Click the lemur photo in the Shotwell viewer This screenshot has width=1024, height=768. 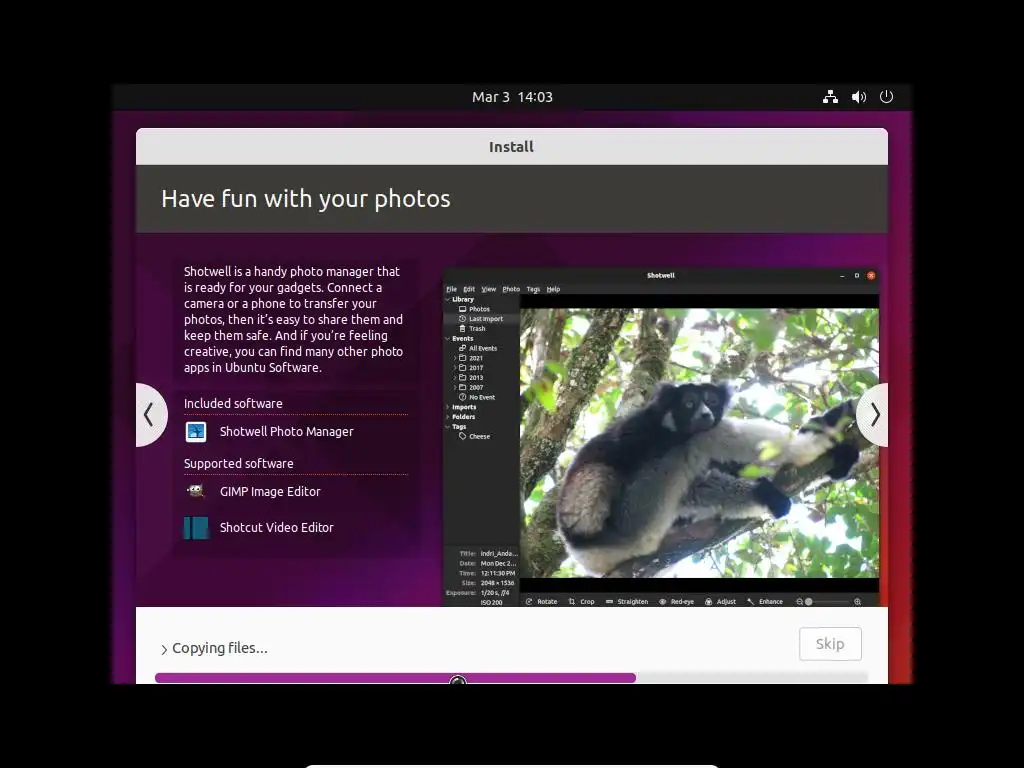tap(699, 442)
